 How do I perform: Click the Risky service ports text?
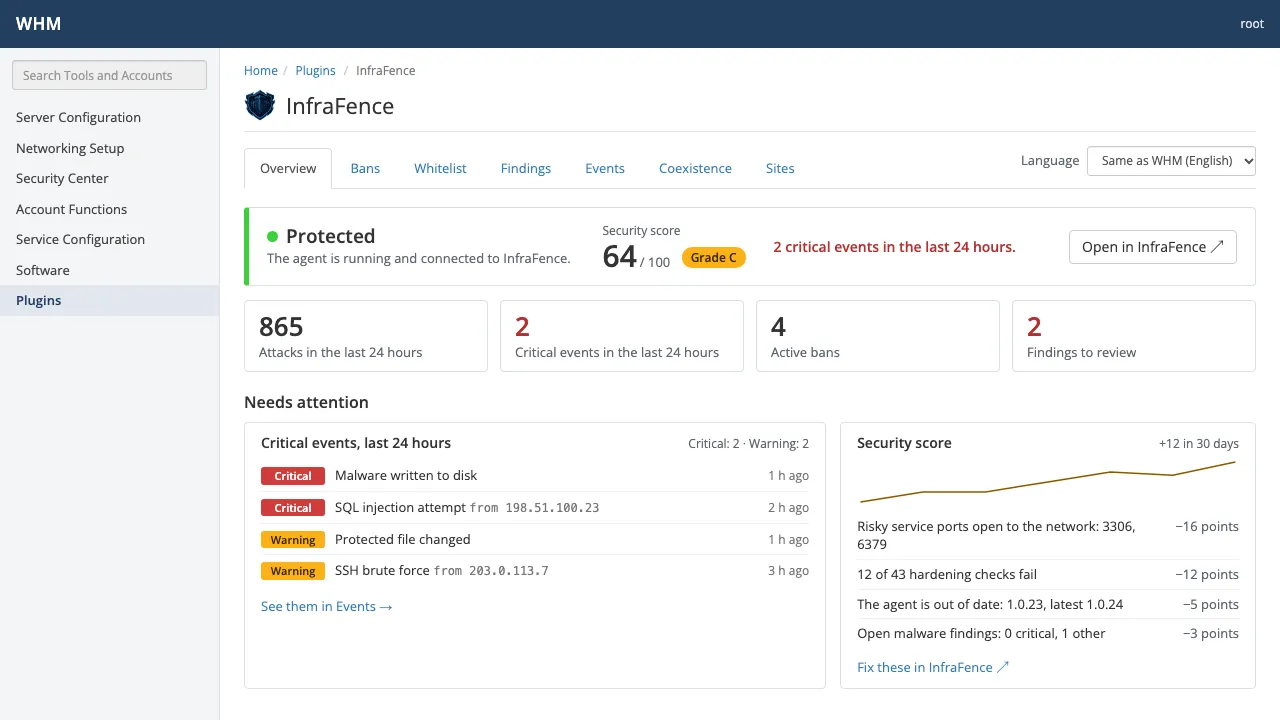click(997, 535)
